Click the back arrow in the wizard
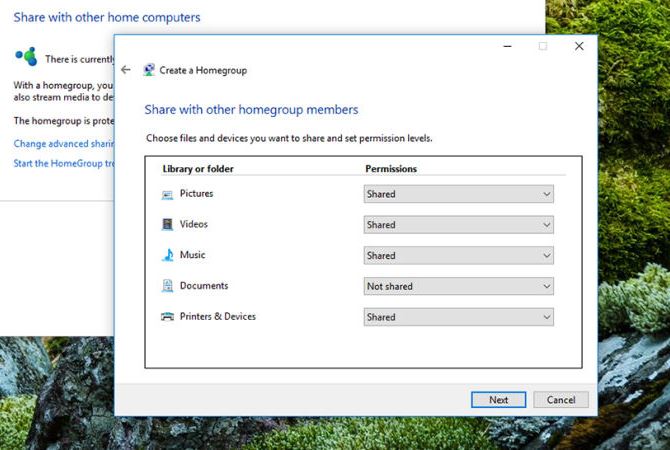Viewport: 670px width, 450px height. click(x=126, y=70)
